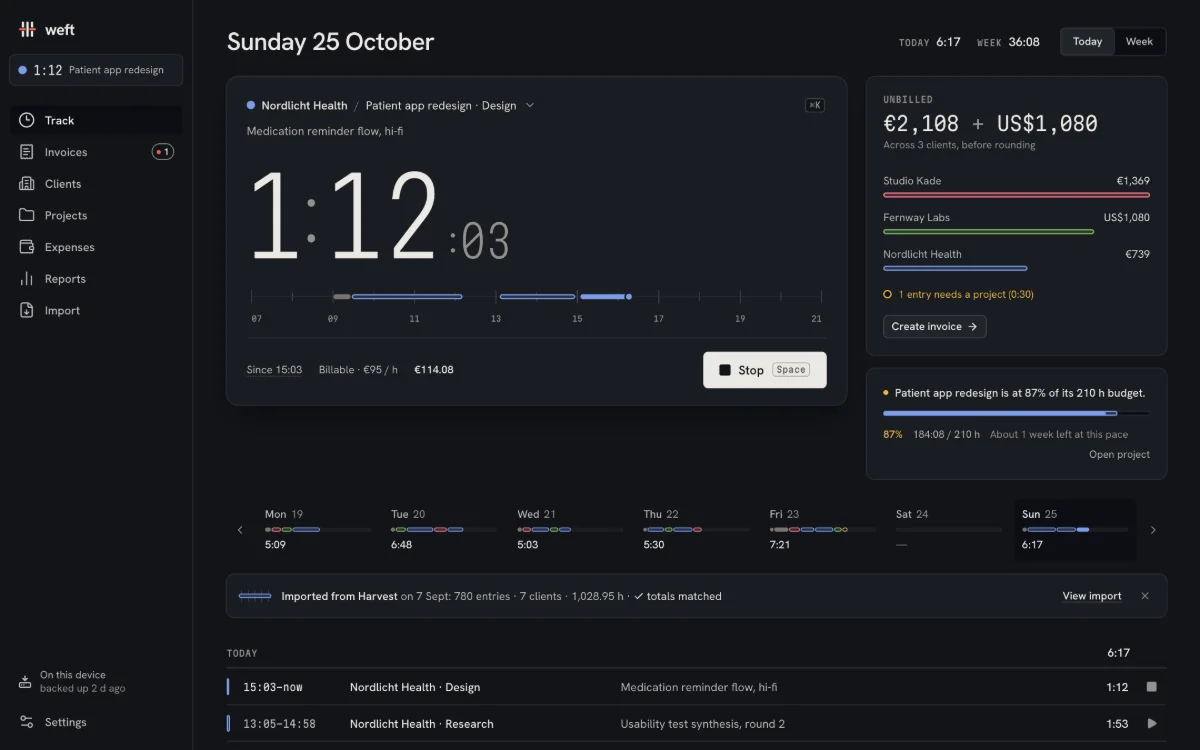The width and height of the screenshot is (1200, 750).
Task: Click the Nordlicht Health client name in timer
Action: pyautogui.click(x=304, y=105)
